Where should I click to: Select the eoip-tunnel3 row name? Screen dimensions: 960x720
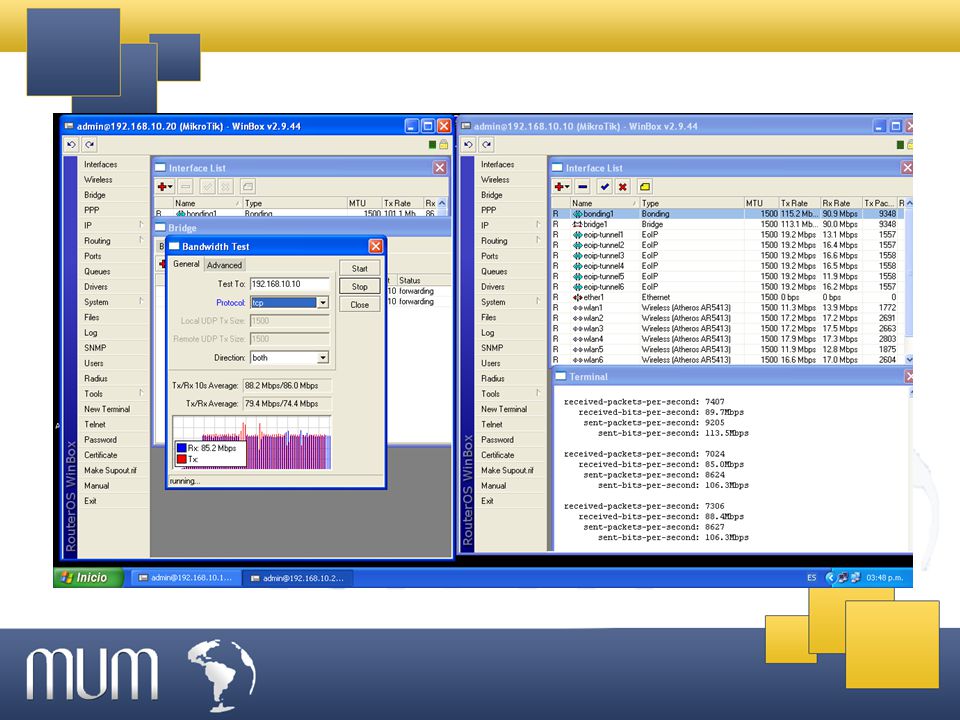(x=604, y=256)
